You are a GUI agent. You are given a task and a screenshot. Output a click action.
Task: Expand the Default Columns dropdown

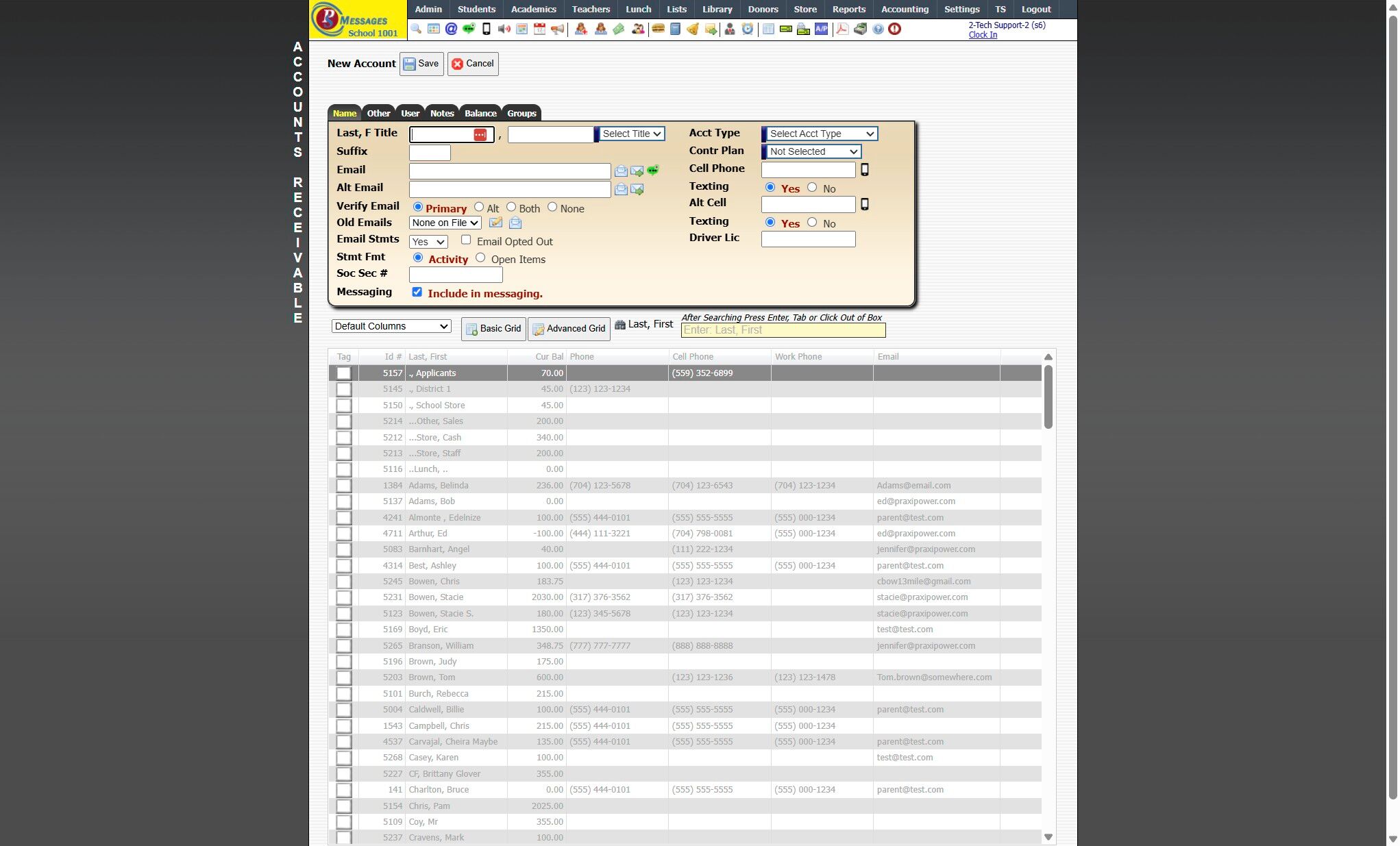[x=391, y=326]
